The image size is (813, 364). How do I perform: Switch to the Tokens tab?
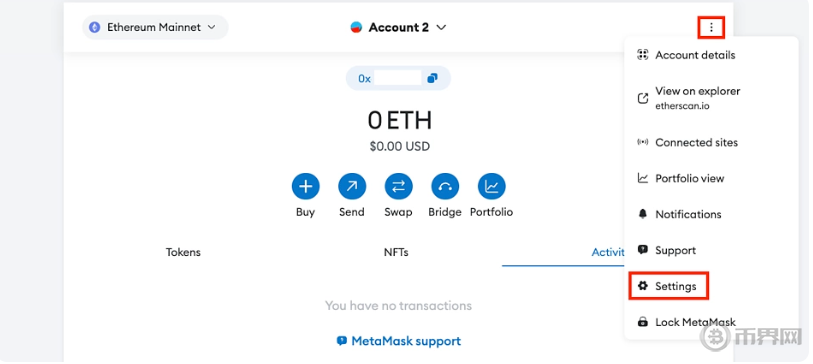(x=183, y=253)
